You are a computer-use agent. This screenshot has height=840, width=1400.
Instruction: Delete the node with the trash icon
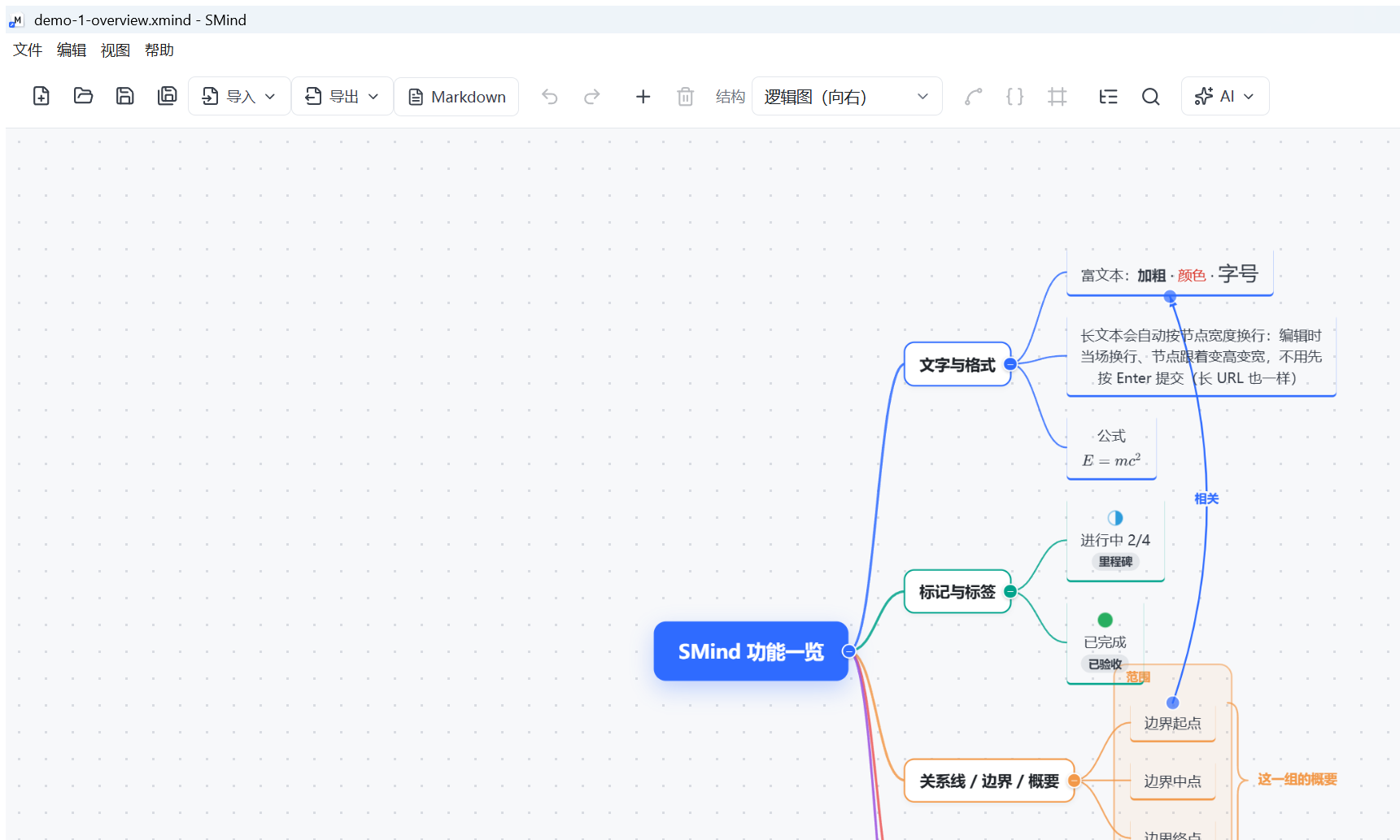point(685,97)
